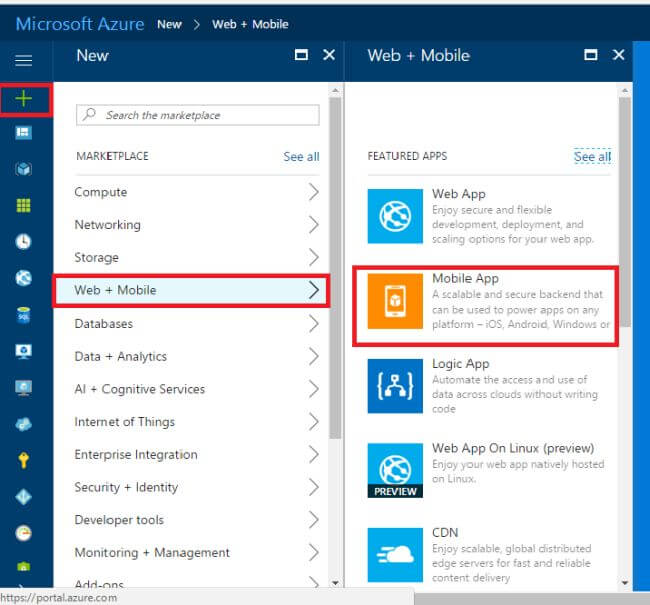650x605 pixels.
Task: Open the Mobile App title
Action: [x=465, y=279]
